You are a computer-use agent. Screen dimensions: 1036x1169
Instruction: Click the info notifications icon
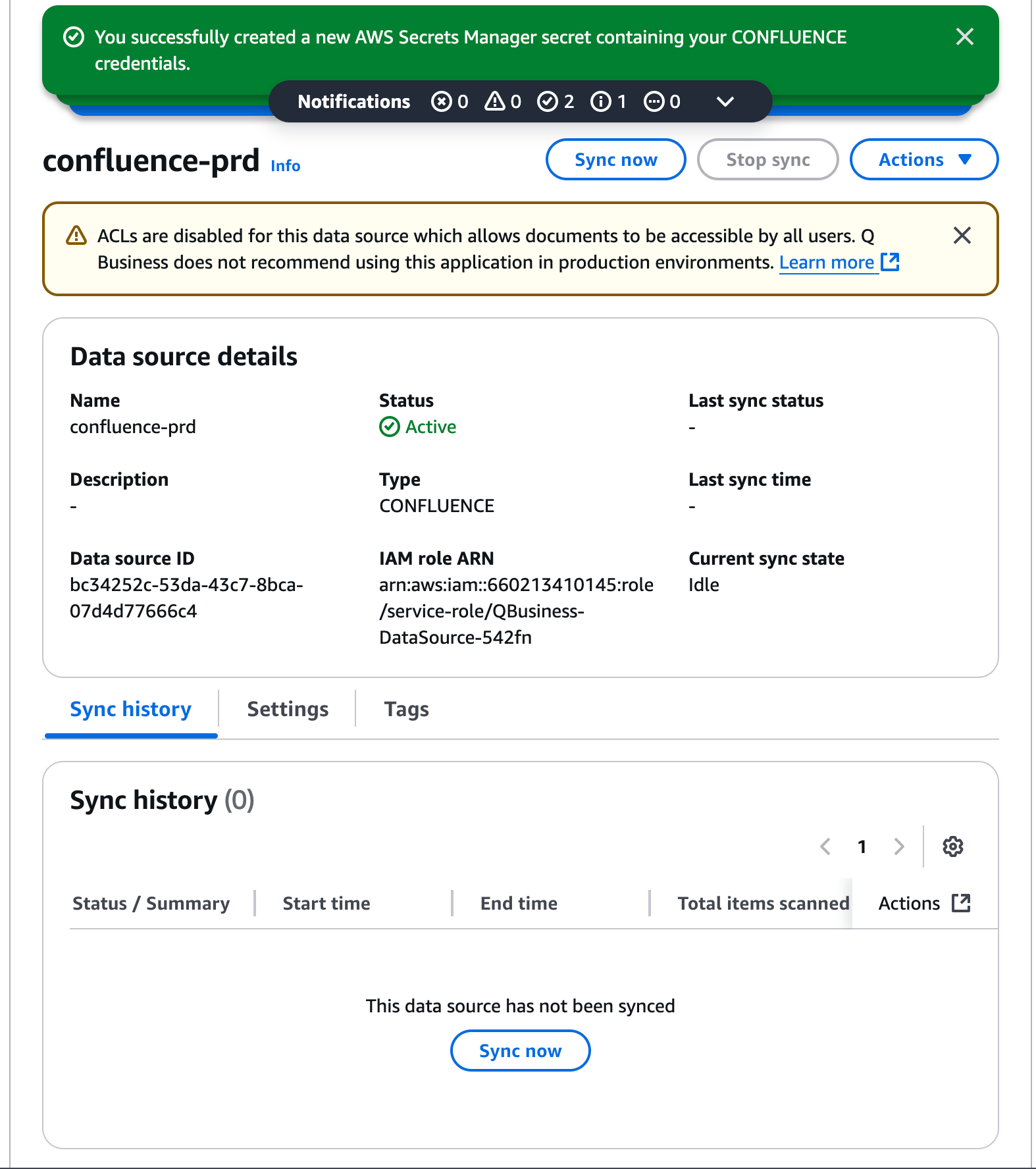click(x=600, y=101)
